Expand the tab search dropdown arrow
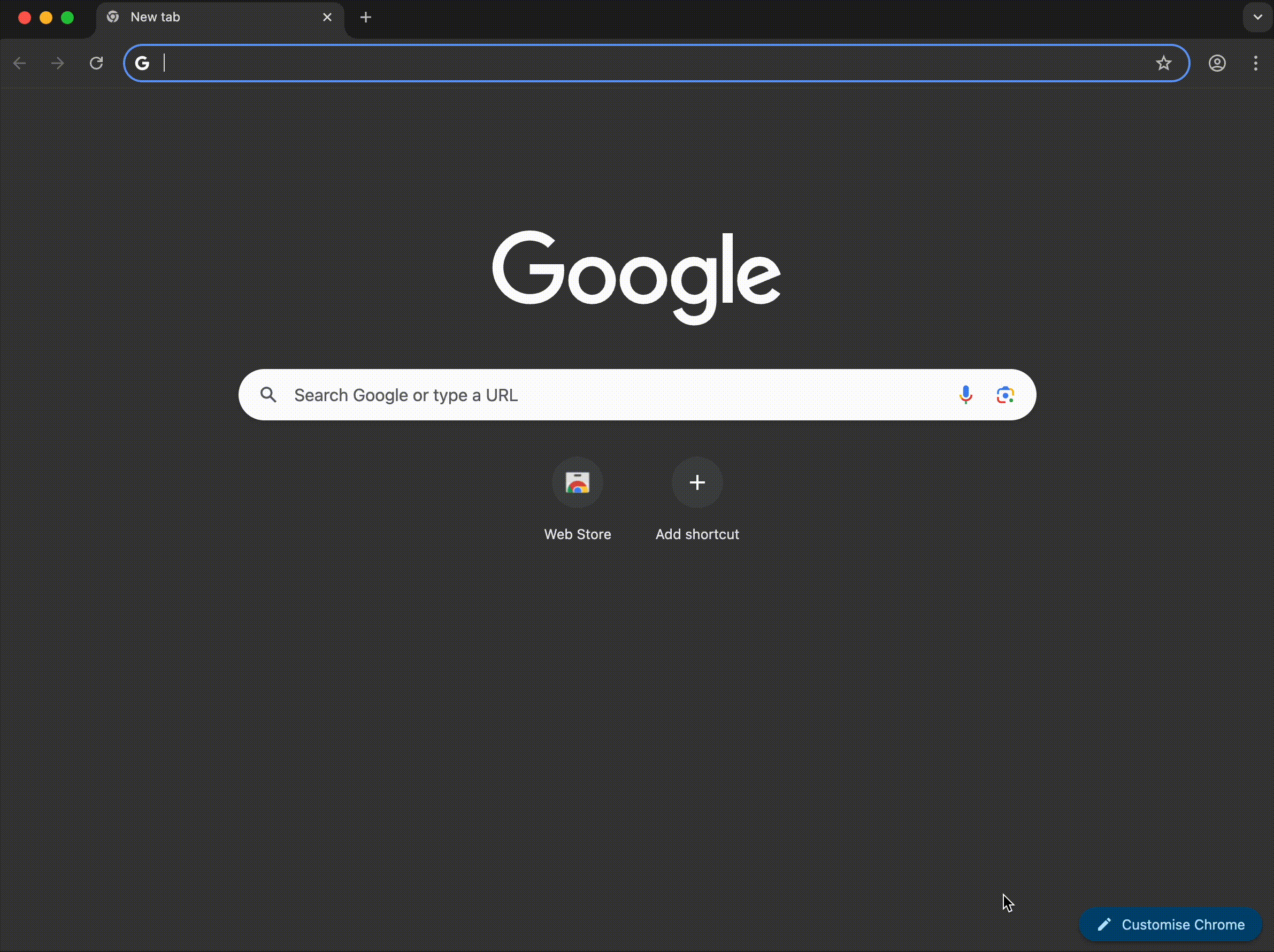1274x952 pixels. pos(1257,17)
